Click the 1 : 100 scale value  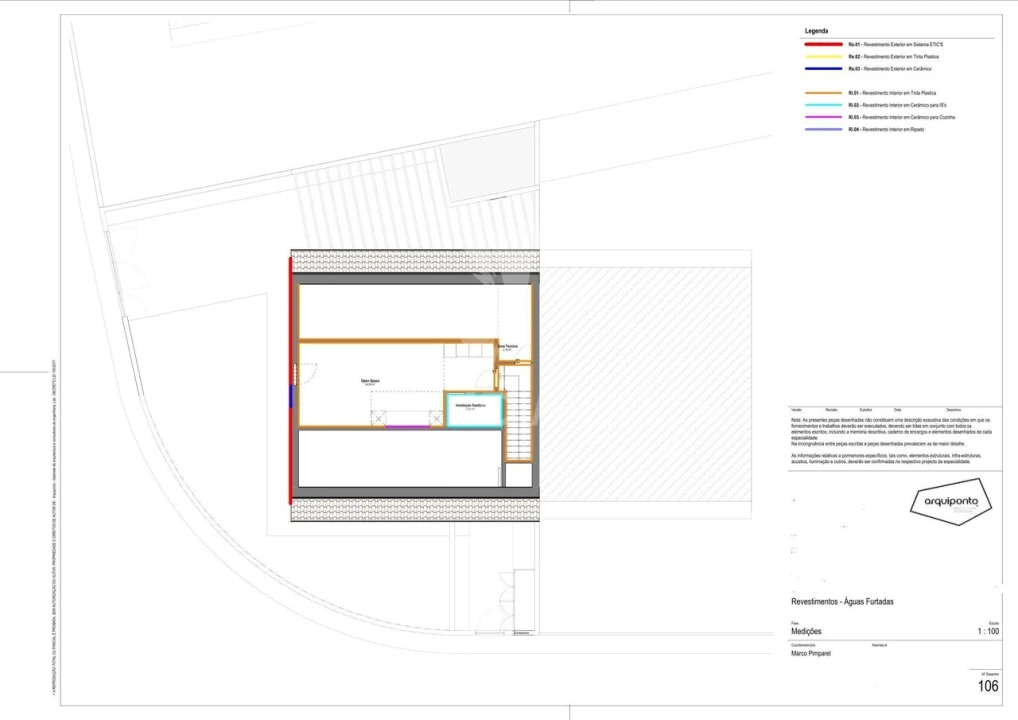tap(987, 632)
